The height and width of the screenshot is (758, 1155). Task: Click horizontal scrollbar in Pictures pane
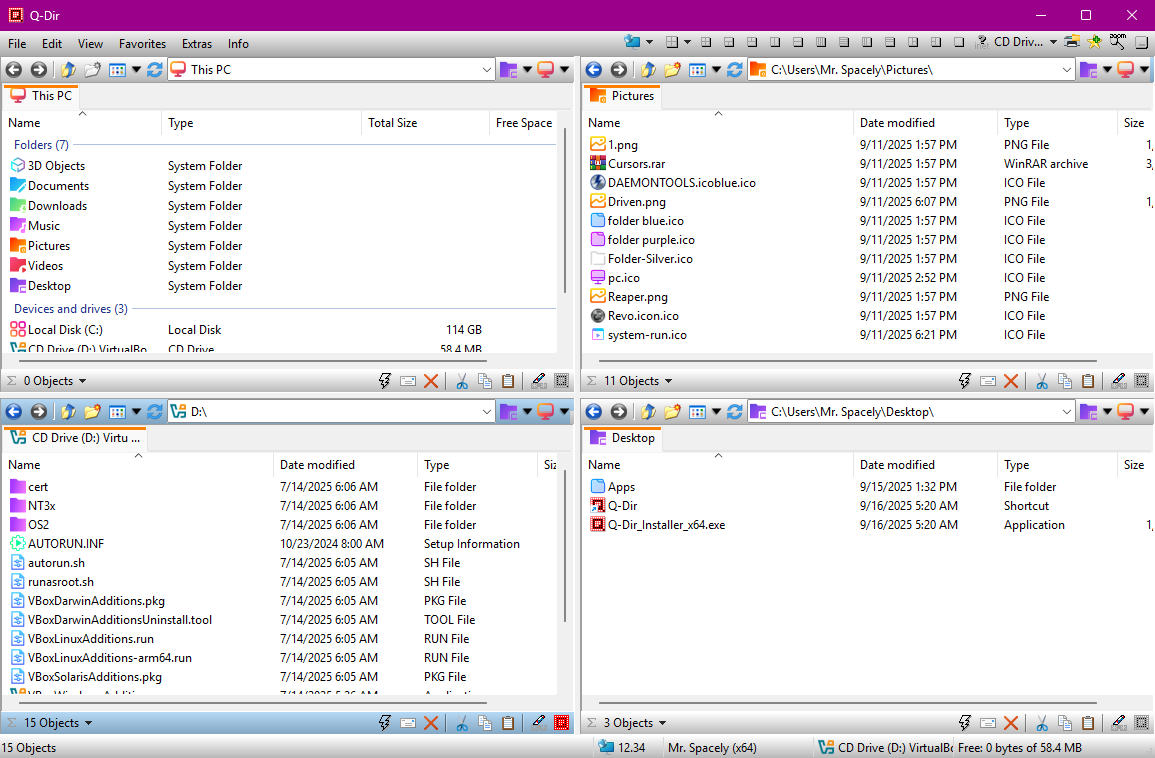point(848,361)
